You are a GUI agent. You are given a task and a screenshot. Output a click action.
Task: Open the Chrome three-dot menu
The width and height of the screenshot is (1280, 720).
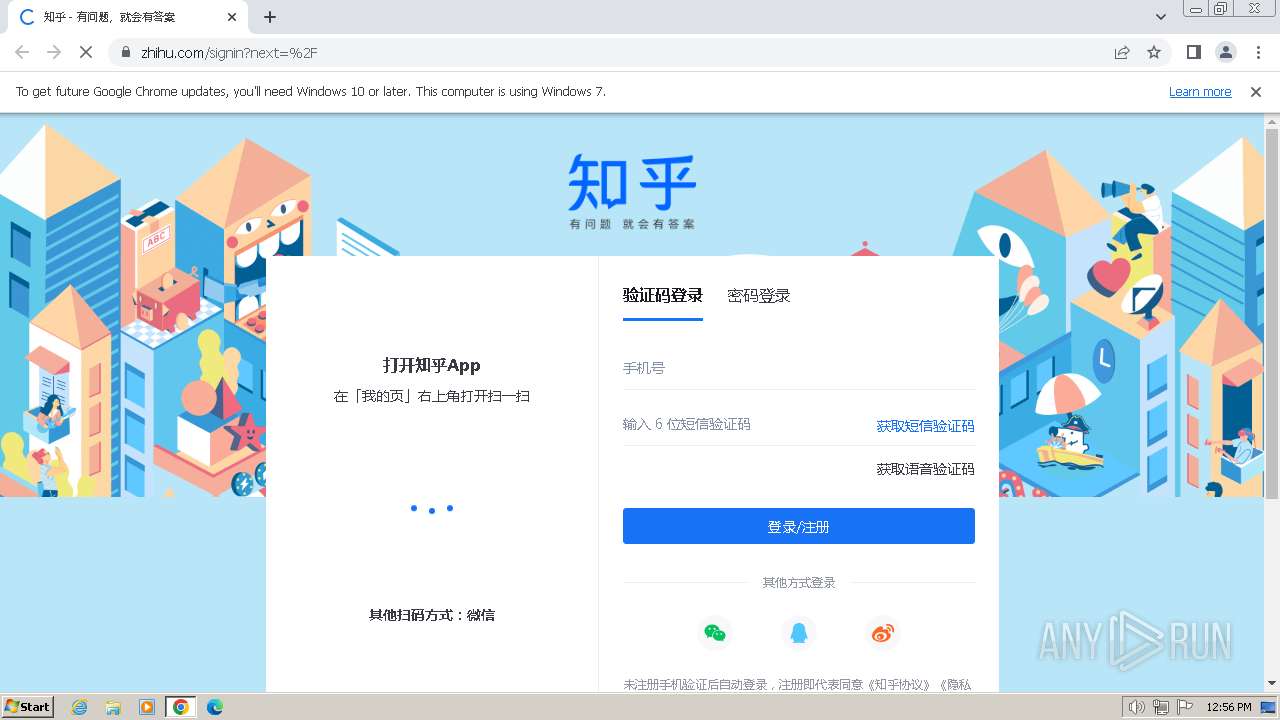[x=1258, y=52]
